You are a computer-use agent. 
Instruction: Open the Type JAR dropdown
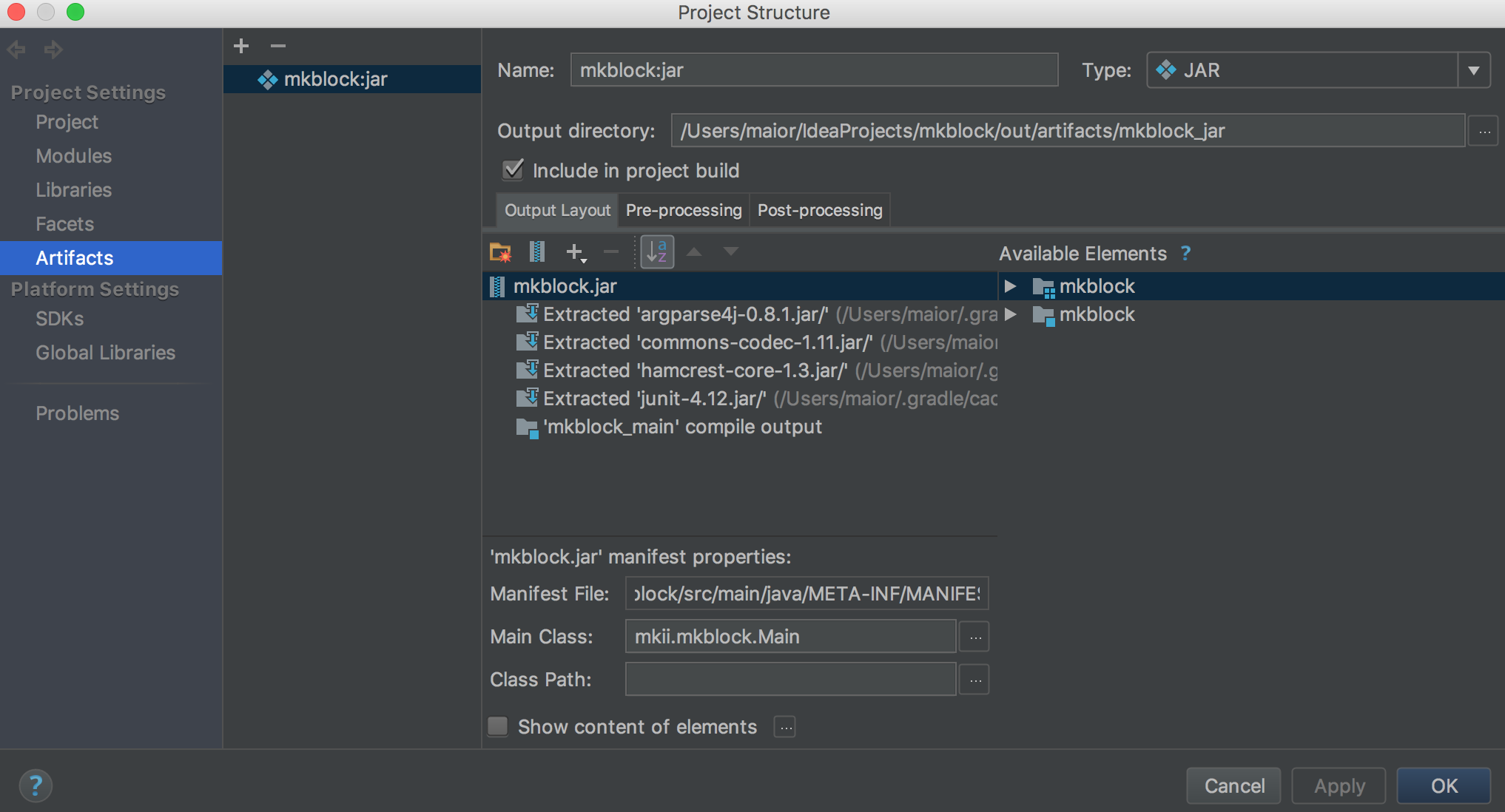point(1473,70)
